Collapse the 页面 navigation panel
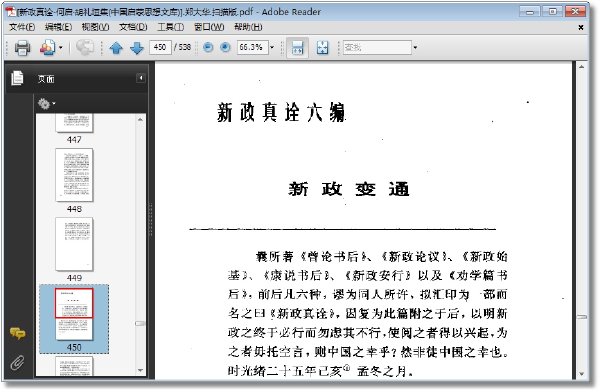 [141, 78]
